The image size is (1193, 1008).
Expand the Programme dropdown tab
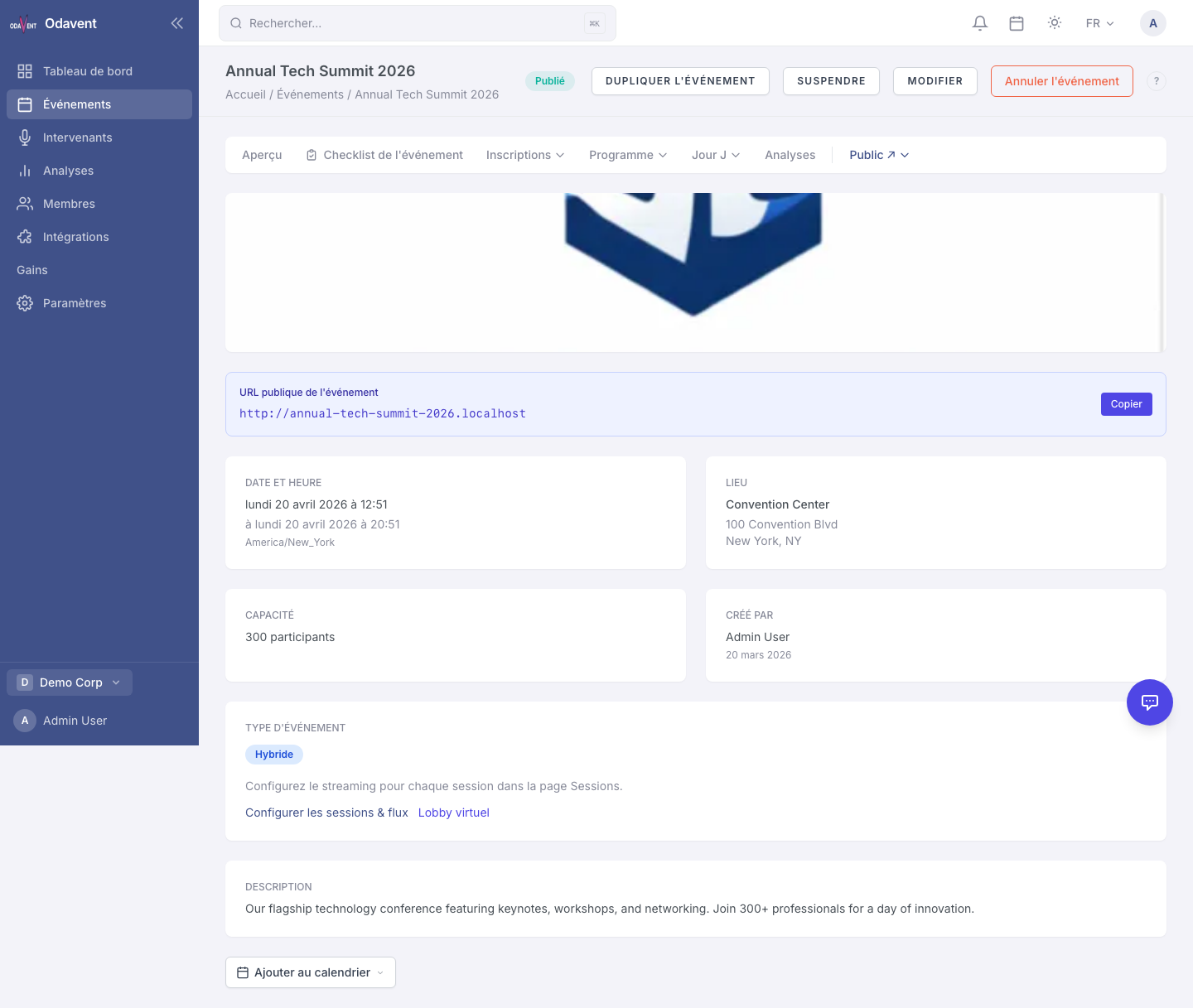(x=628, y=155)
